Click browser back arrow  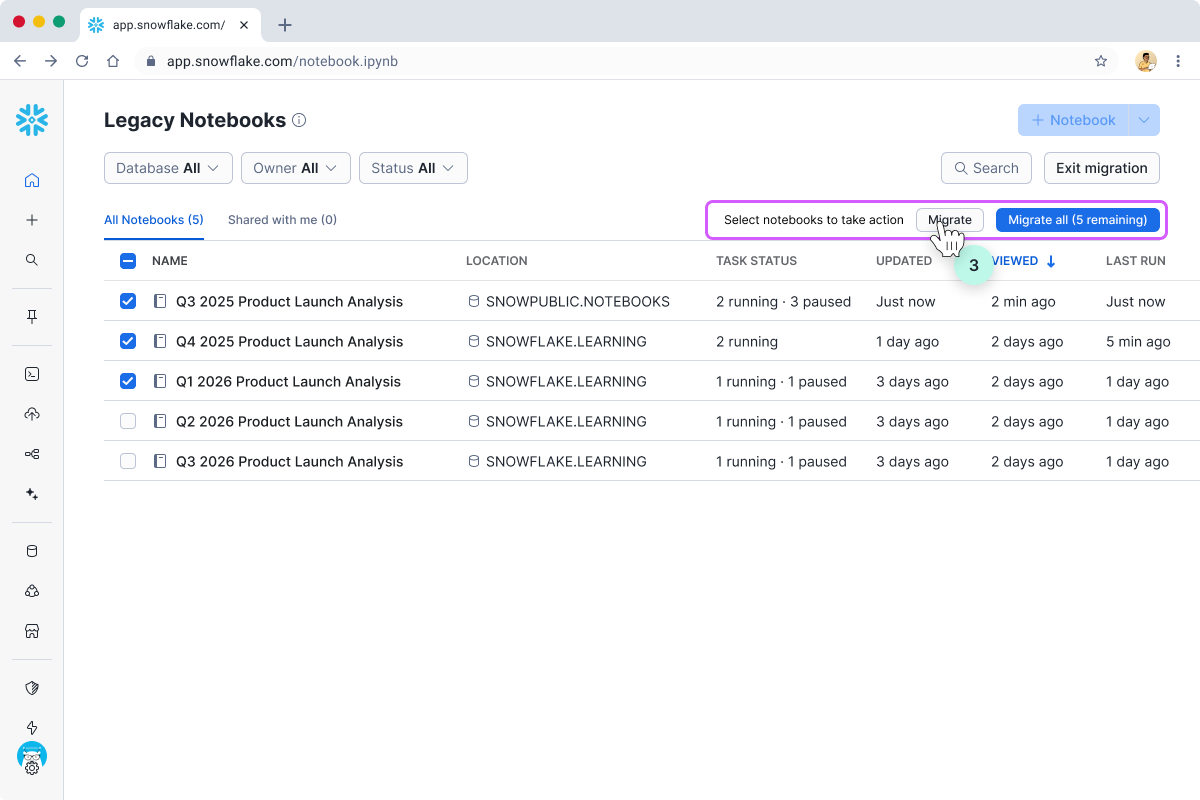click(x=20, y=61)
